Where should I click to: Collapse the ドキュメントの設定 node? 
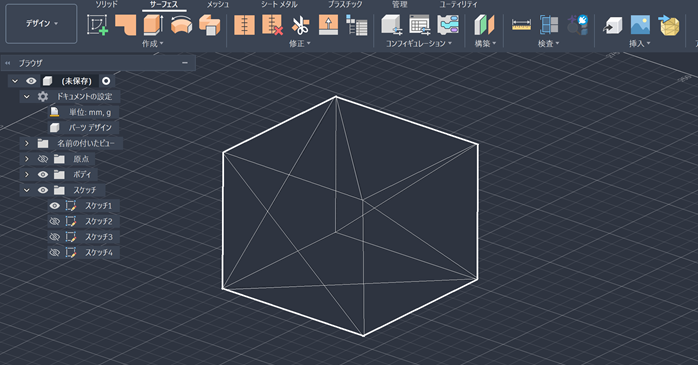27,97
